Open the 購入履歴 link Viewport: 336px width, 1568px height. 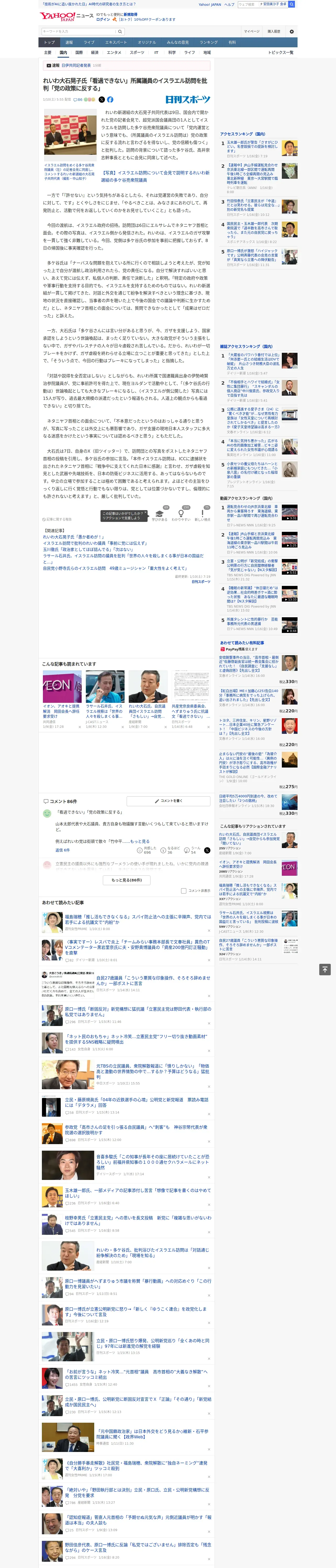coord(274,32)
